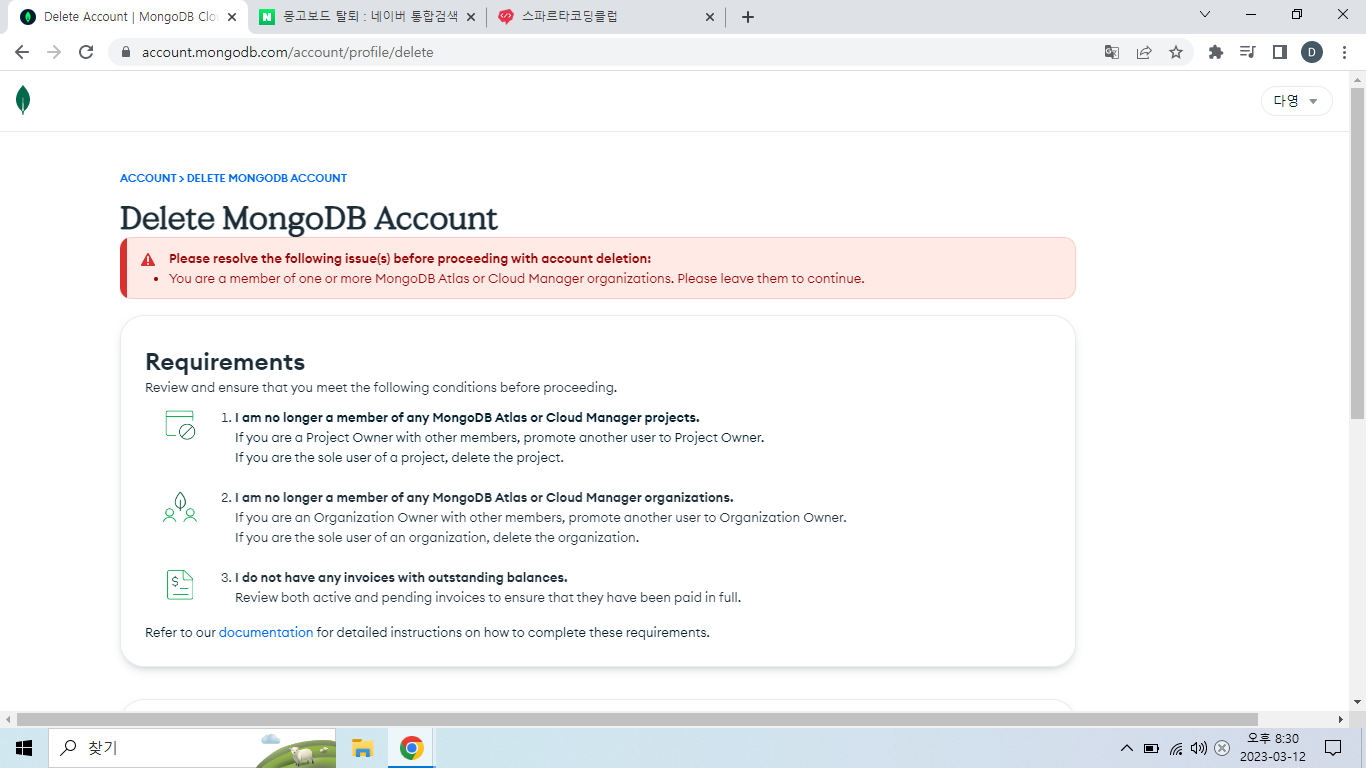Click the red warning triangle icon
1366x768 pixels.
[148, 259]
